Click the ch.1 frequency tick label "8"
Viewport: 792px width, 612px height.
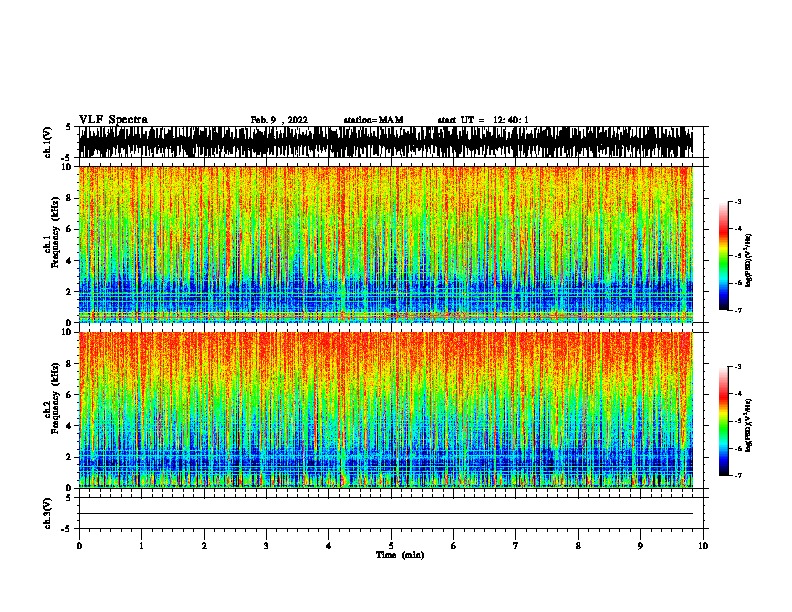[x=69, y=198]
